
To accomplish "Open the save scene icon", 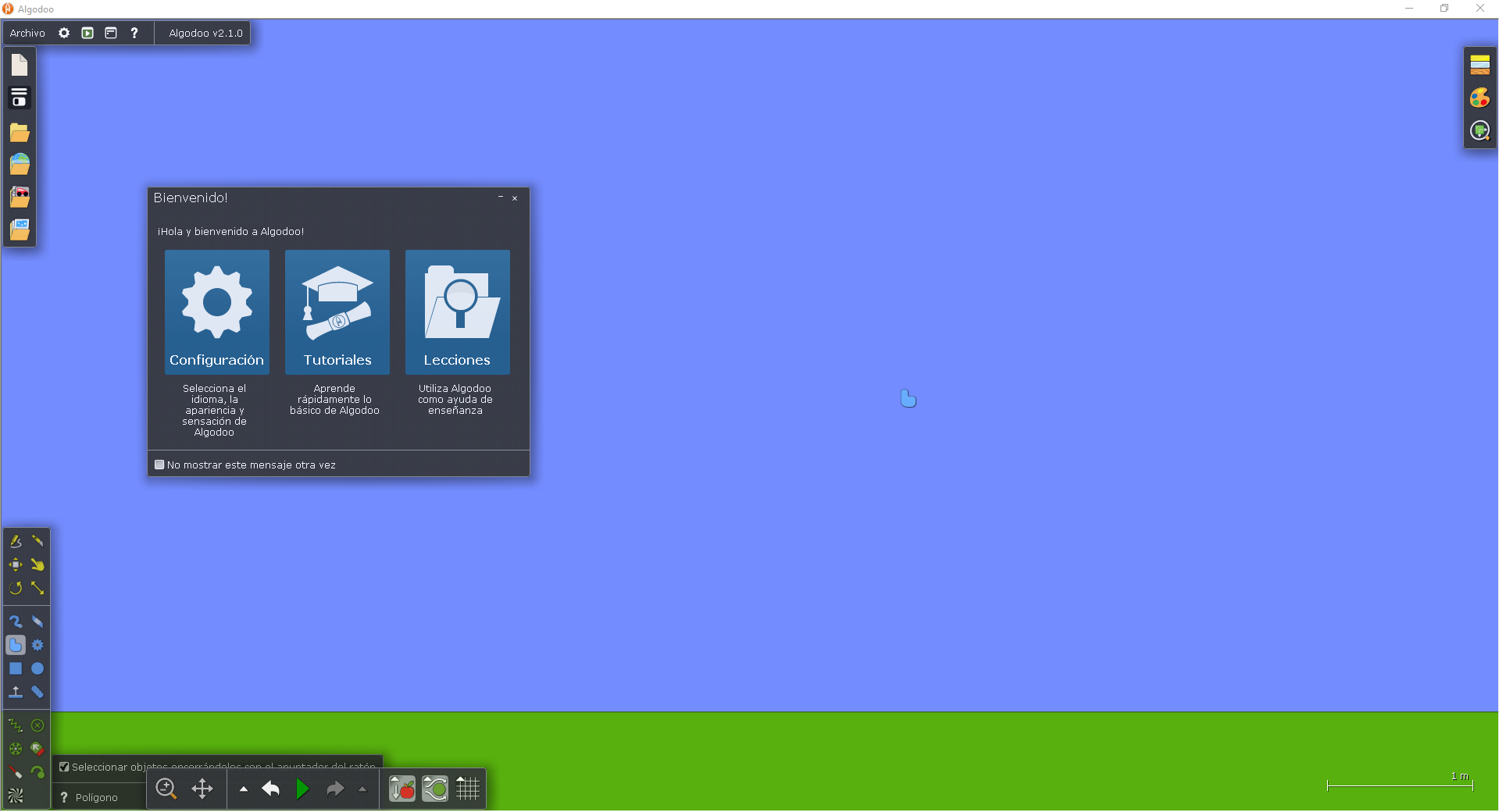I will pyautogui.click(x=20, y=98).
